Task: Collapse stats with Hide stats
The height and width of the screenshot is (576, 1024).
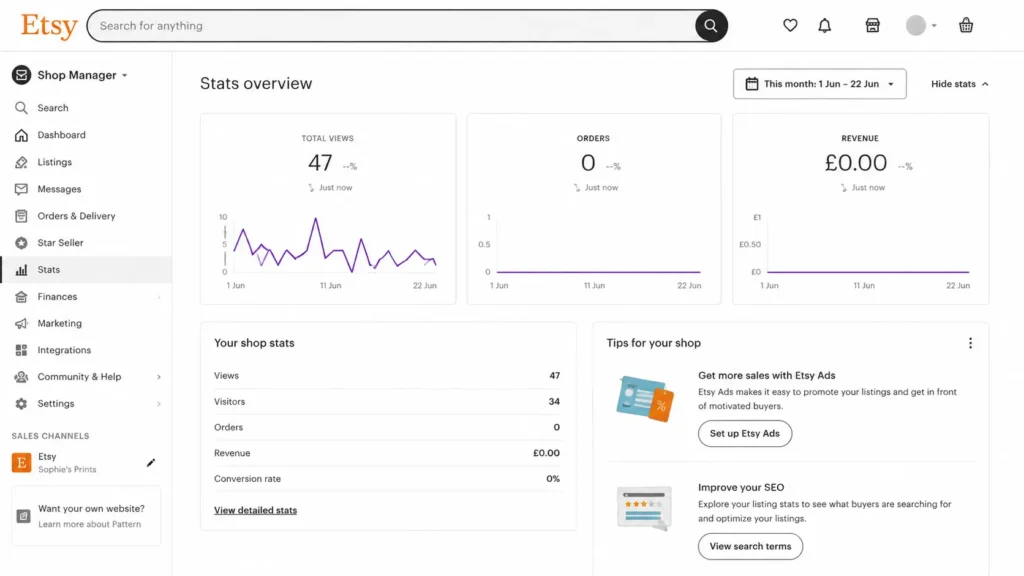Action: point(959,84)
